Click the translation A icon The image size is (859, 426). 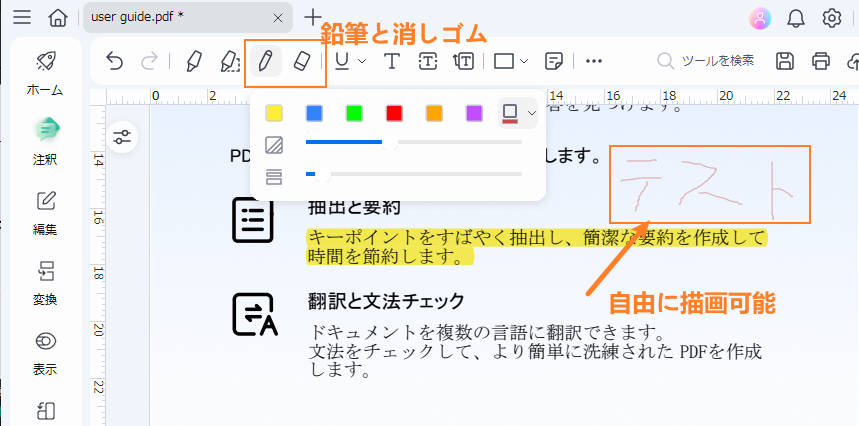coord(255,315)
